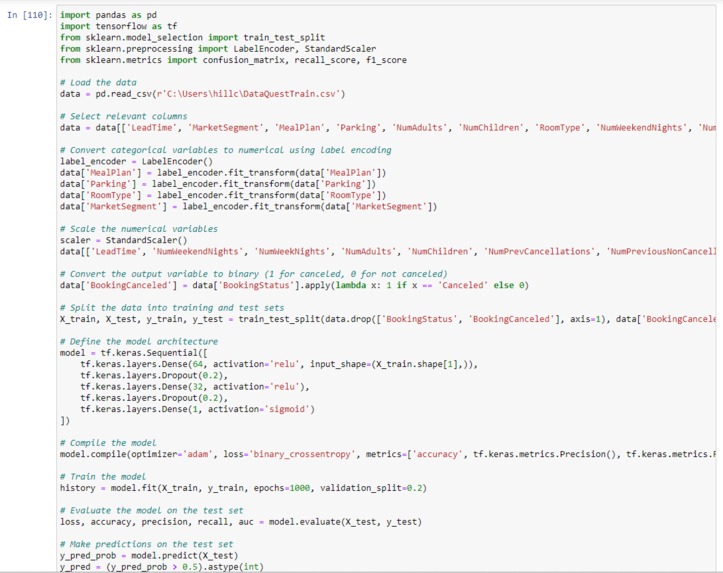Click the train_test_split import line
The image size is (723, 573).
click(192, 37)
